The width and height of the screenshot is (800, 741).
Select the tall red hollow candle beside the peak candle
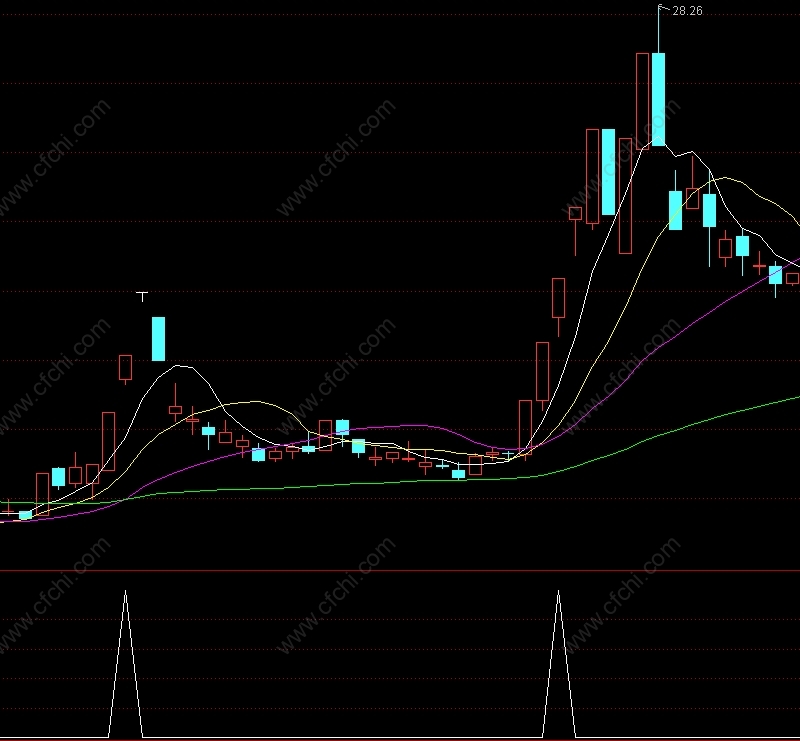pyautogui.click(x=642, y=101)
